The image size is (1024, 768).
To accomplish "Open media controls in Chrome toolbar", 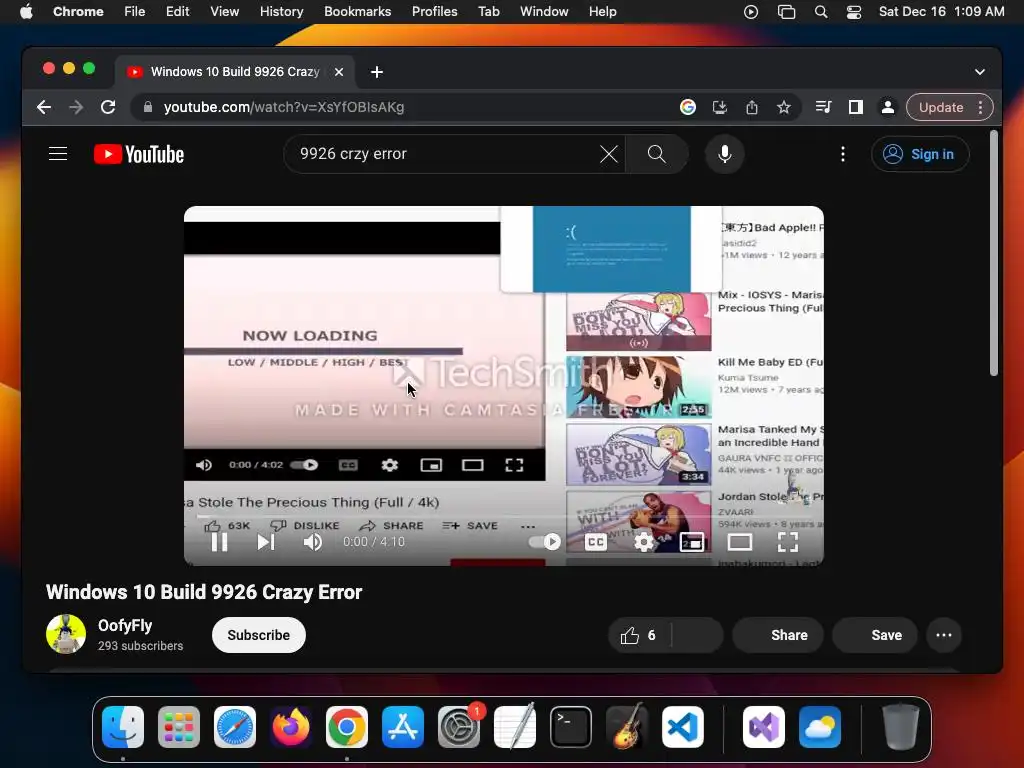I will point(824,107).
